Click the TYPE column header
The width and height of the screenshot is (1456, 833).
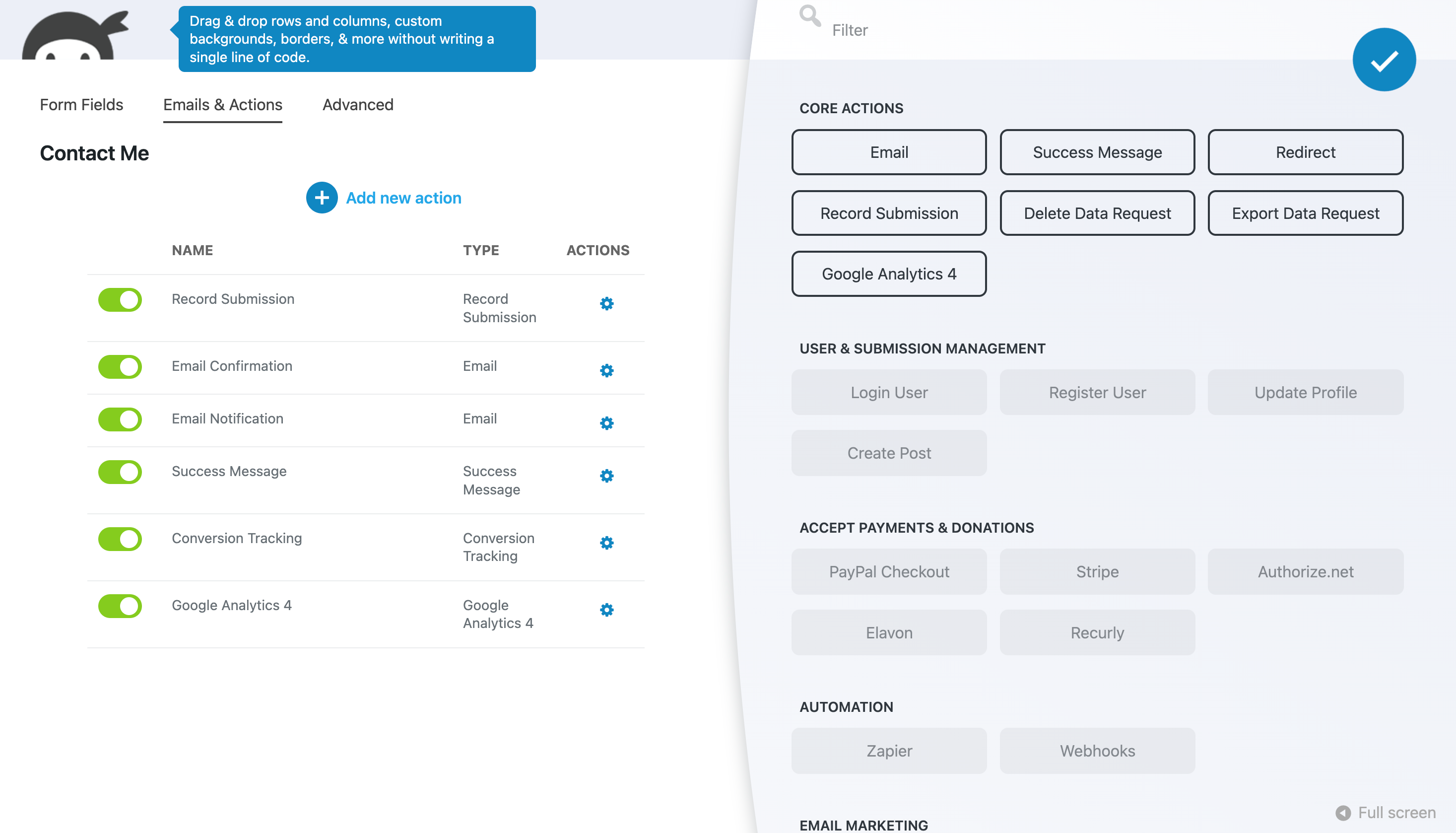click(481, 250)
